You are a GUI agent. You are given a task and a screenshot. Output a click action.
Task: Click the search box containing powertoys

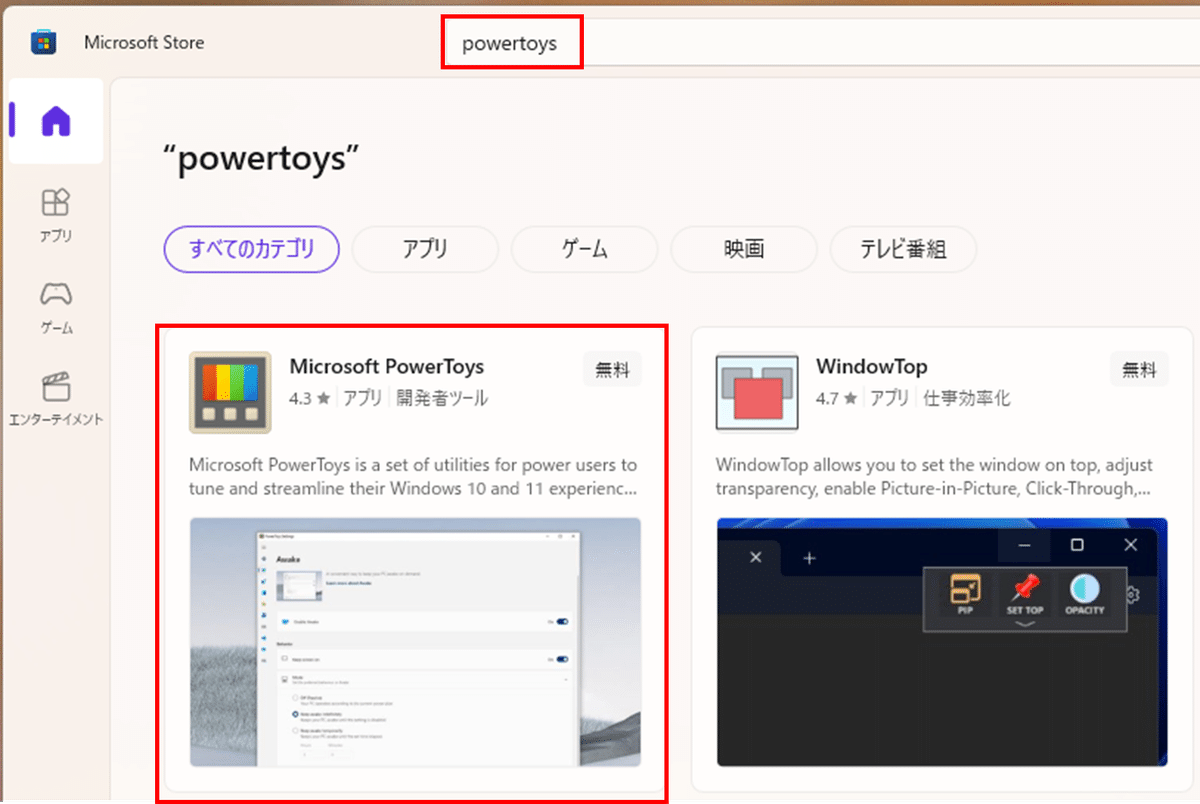[820, 44]
